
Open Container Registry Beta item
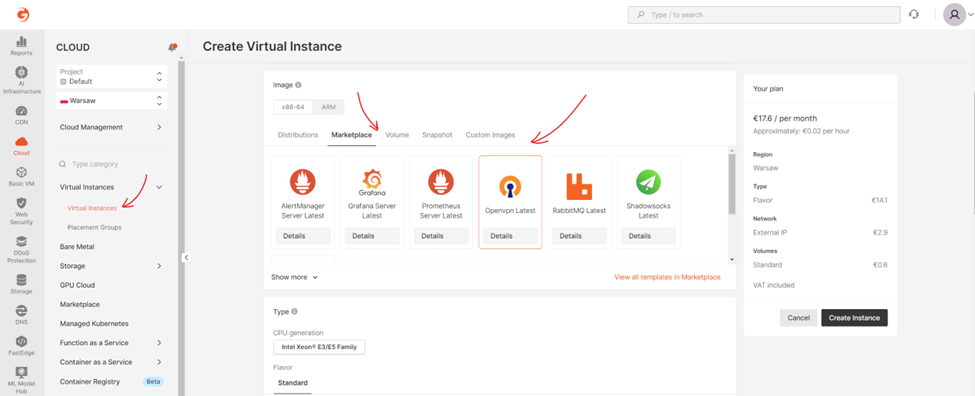pyautogui.click(x=111, y=381)
